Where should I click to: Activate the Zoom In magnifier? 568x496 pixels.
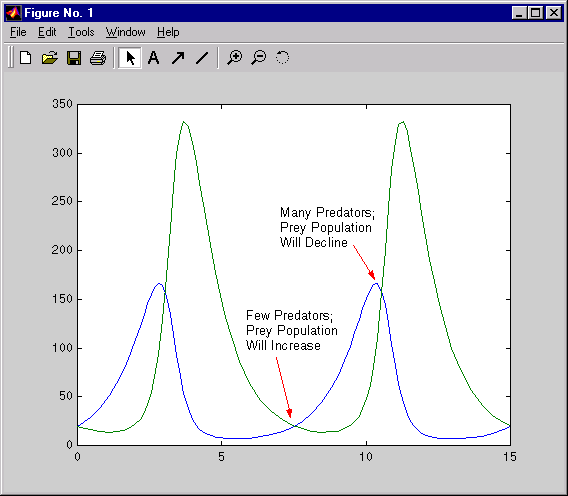tap(235, 58)
